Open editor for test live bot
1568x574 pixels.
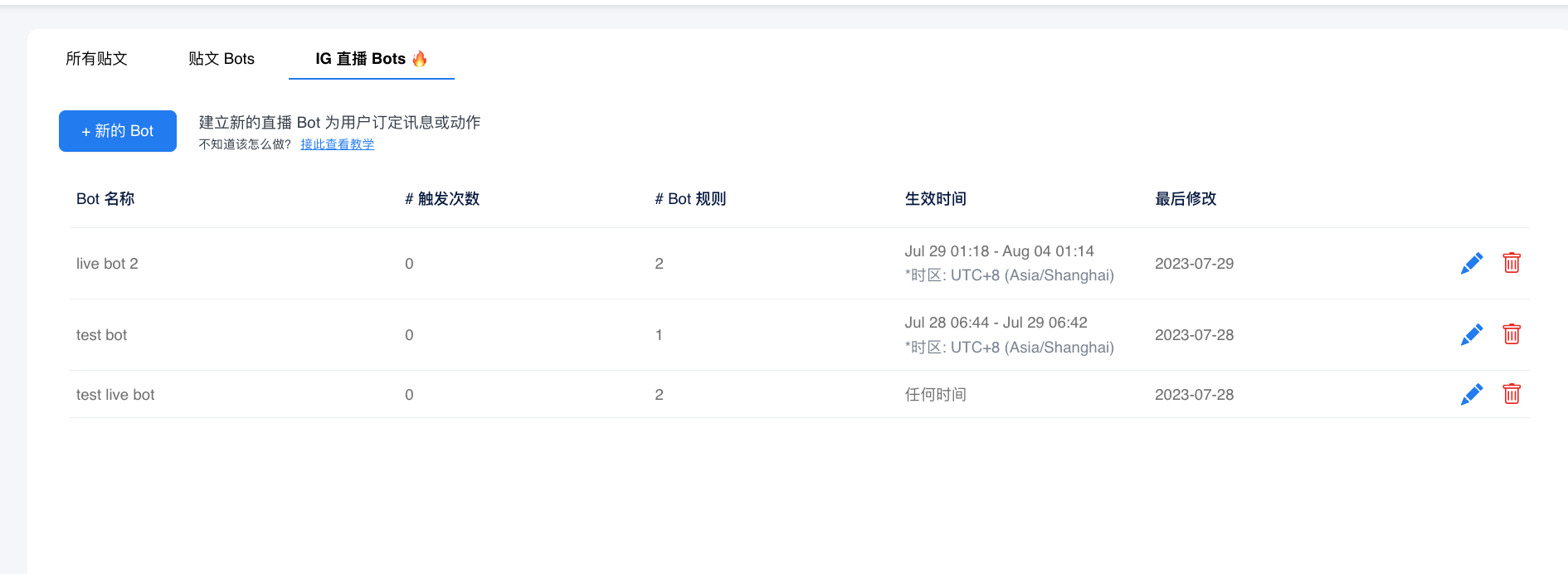point(1471,395)
